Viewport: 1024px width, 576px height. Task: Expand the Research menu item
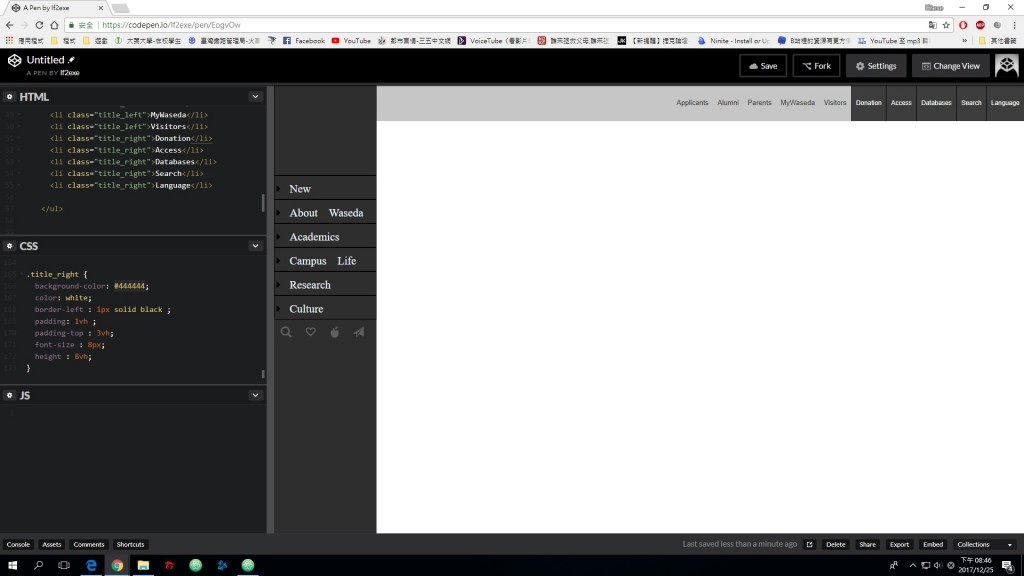click(325, 285)
